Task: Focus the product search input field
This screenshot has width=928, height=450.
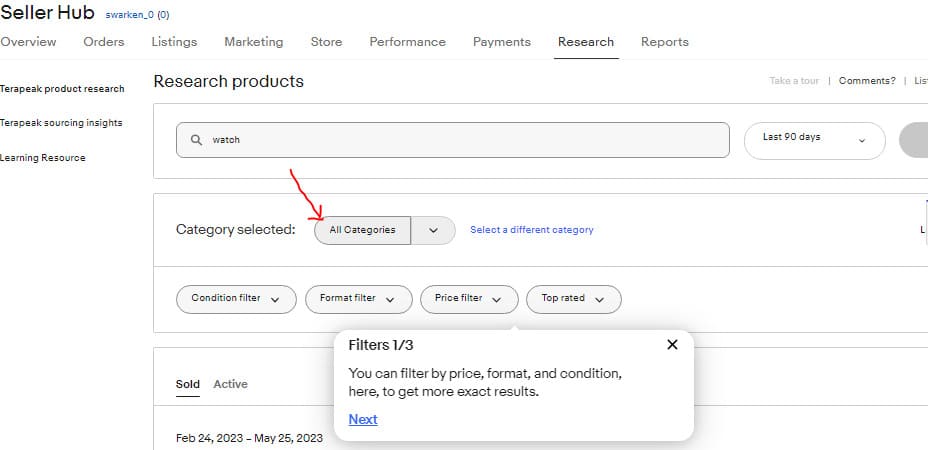Action: (453, 140)
